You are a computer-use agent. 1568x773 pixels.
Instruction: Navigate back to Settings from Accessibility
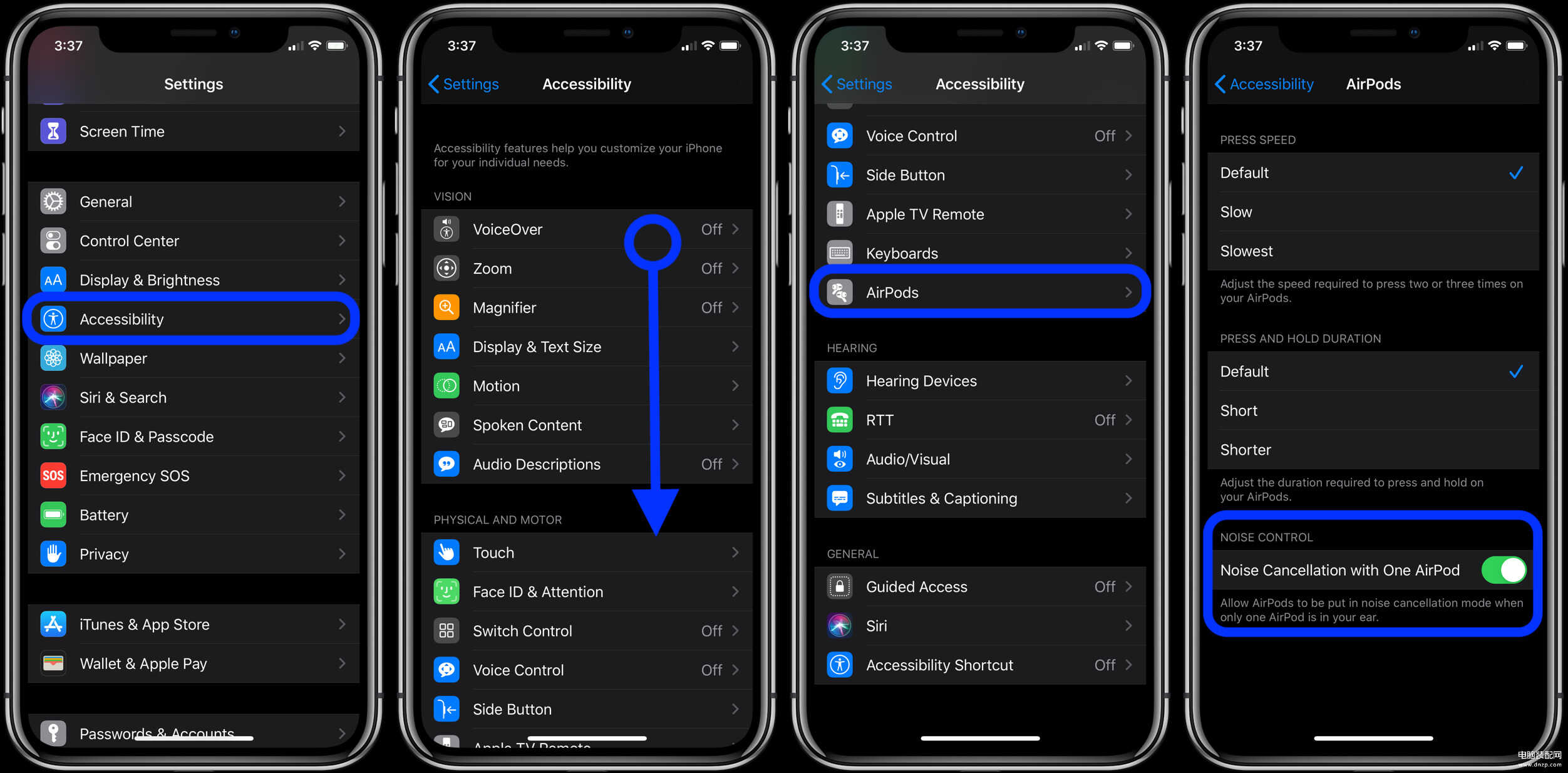459,83
